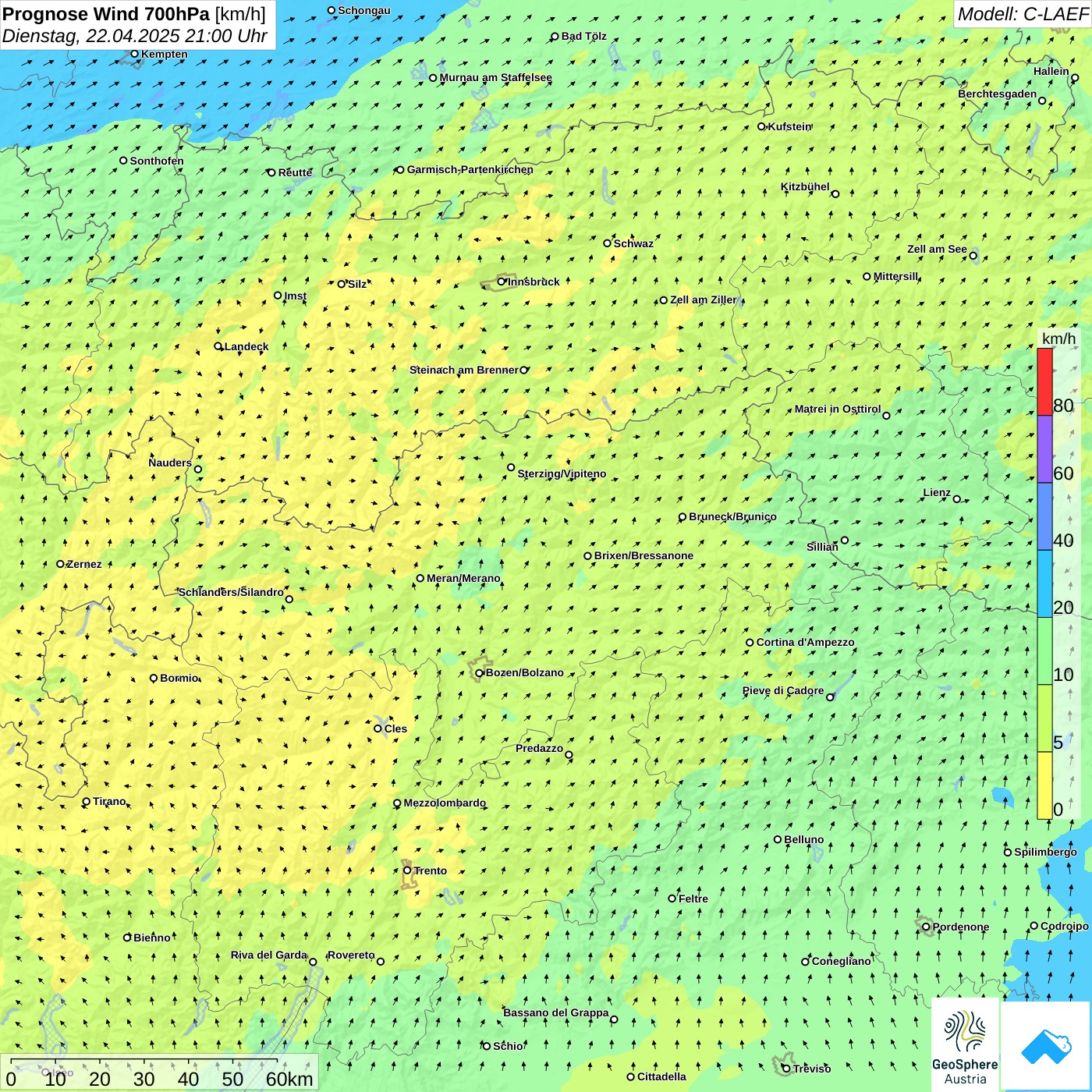The image size is (1092, 1092).
Task: Click the 'Feltre' label
Action: tap(693, 899)
